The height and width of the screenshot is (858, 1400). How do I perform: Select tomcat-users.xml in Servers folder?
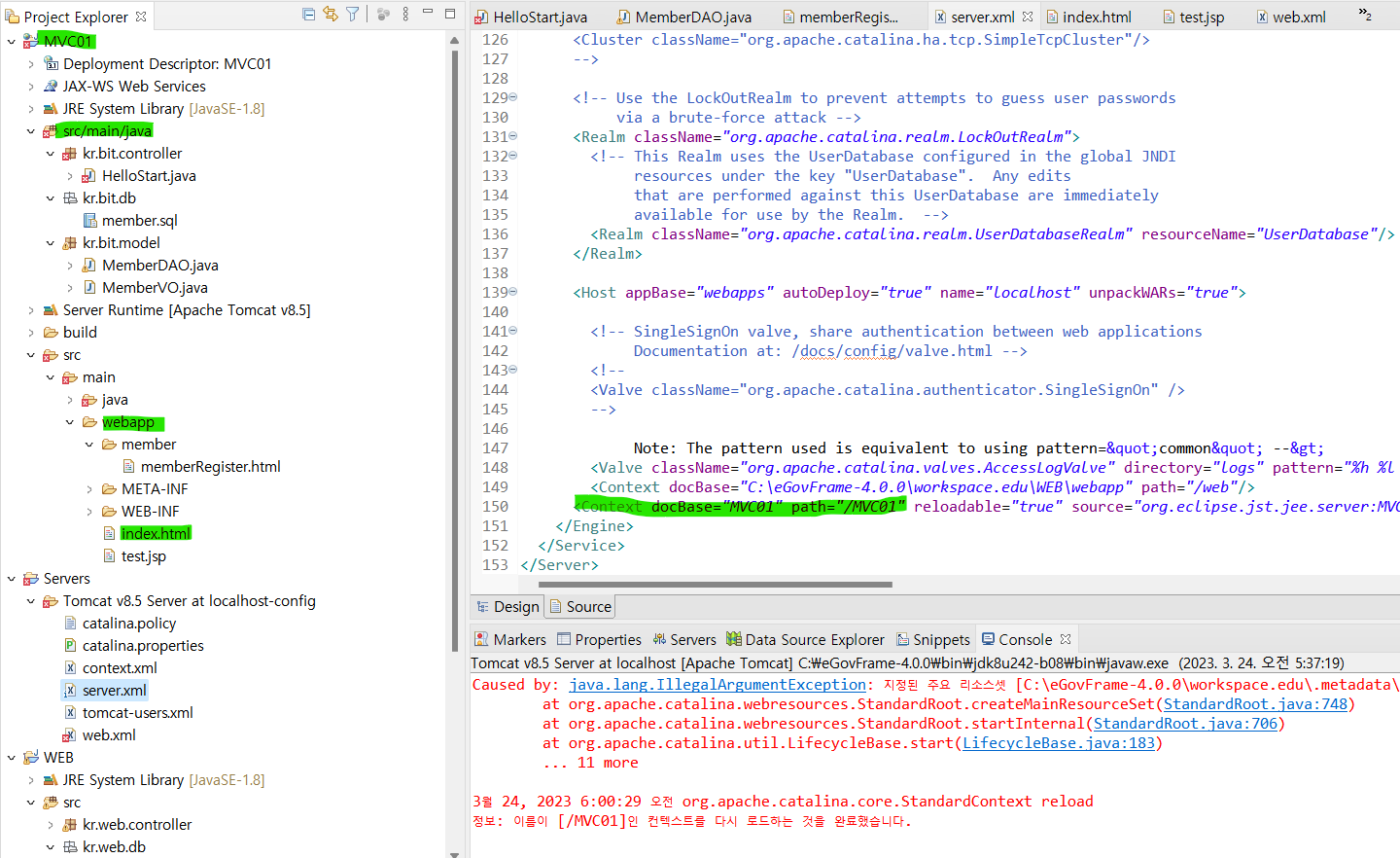click(137, 713)
